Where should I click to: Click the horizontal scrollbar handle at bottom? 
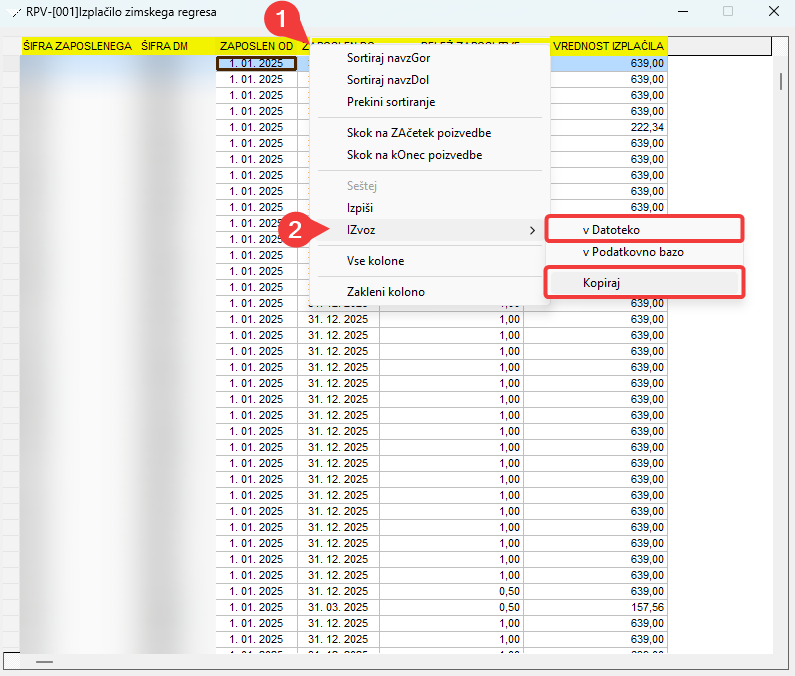pos(44,662)
